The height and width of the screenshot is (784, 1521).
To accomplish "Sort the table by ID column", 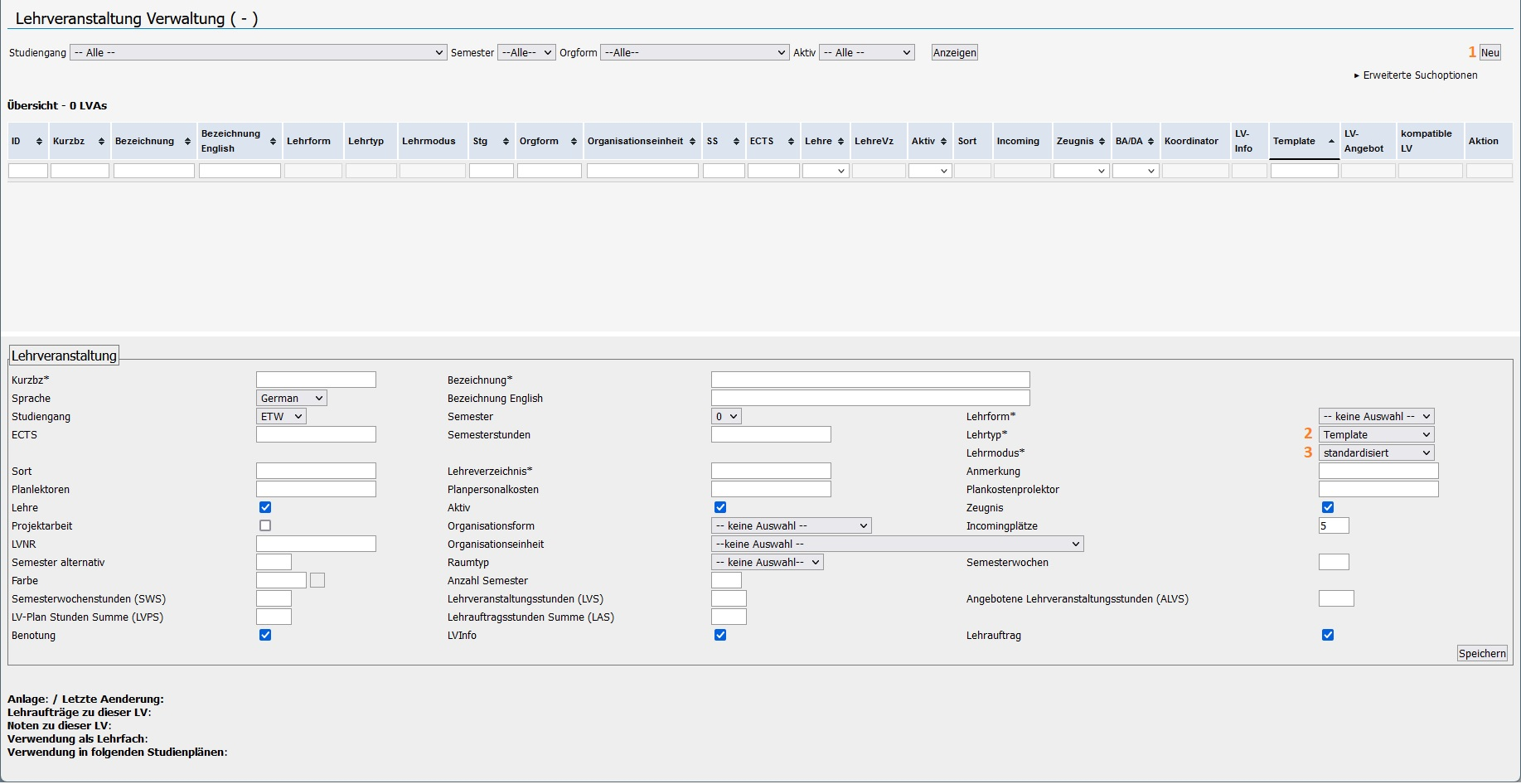I will point(37,141).
